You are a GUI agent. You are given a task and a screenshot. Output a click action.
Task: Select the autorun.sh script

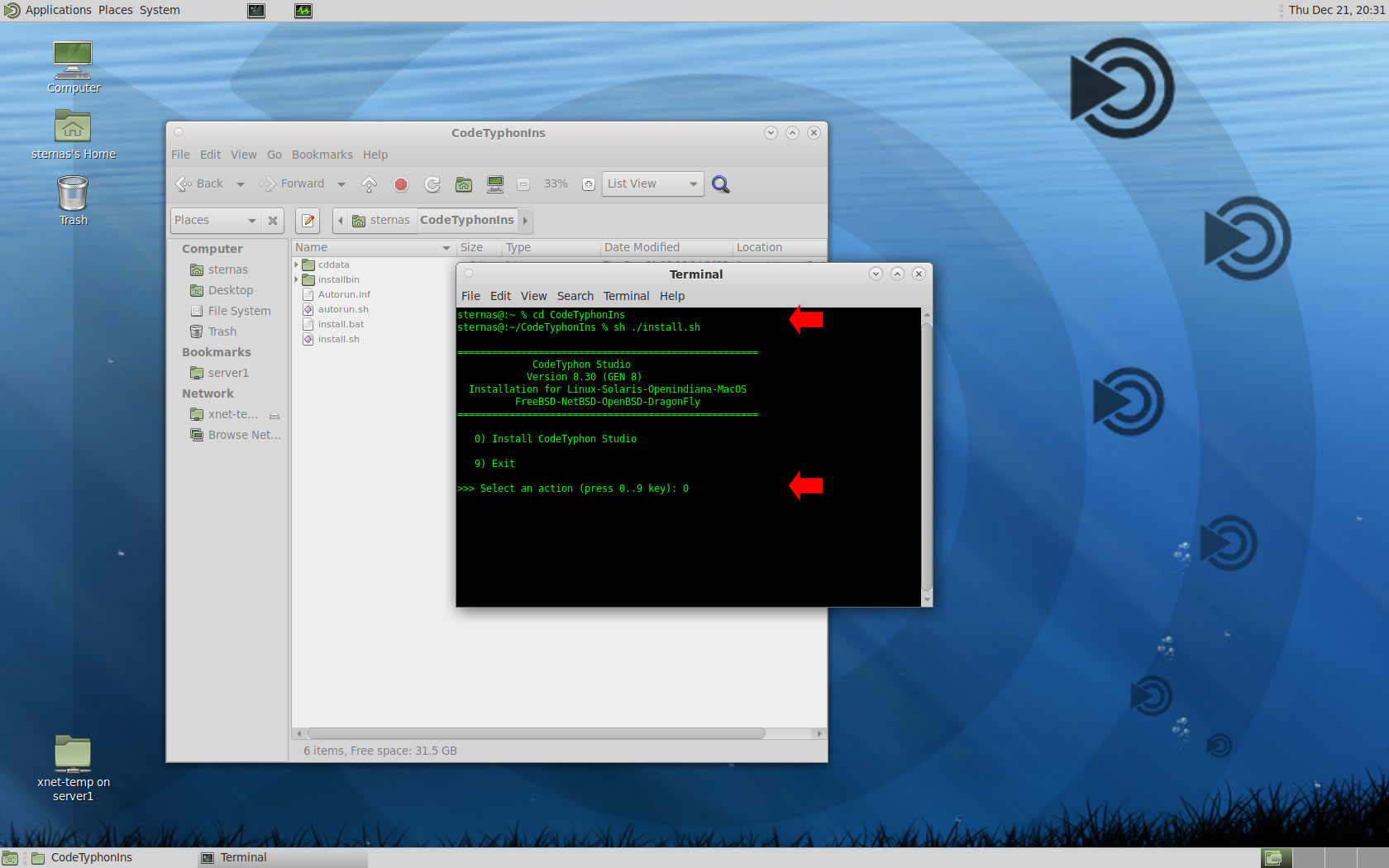click(x=343, y=310)
